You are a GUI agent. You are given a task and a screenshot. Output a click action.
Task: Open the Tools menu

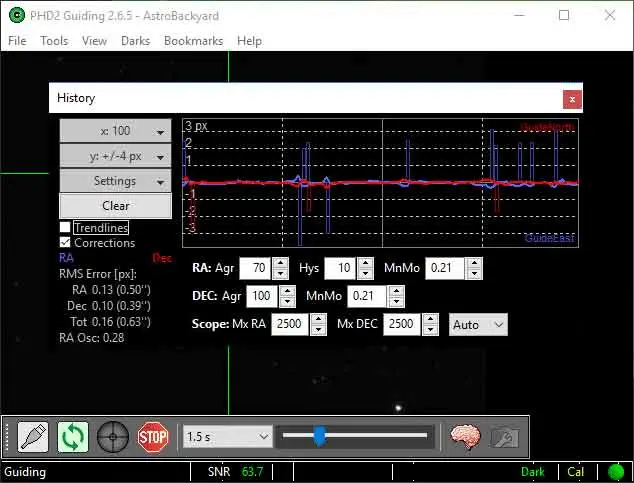(54, 41)
